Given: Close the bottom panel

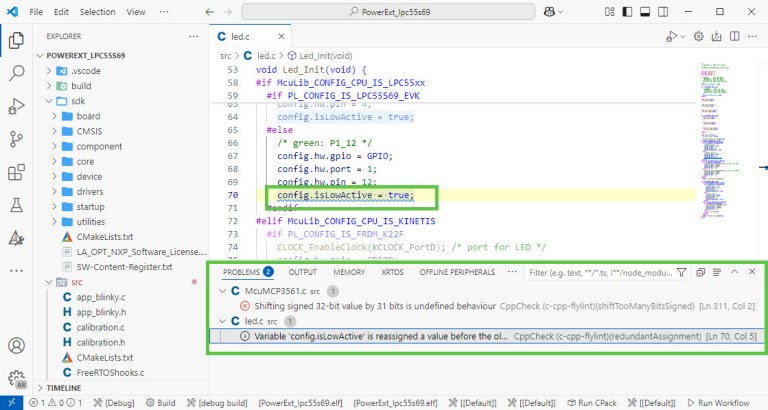Looking at the screenshot, I should click(x=752, y=272).
